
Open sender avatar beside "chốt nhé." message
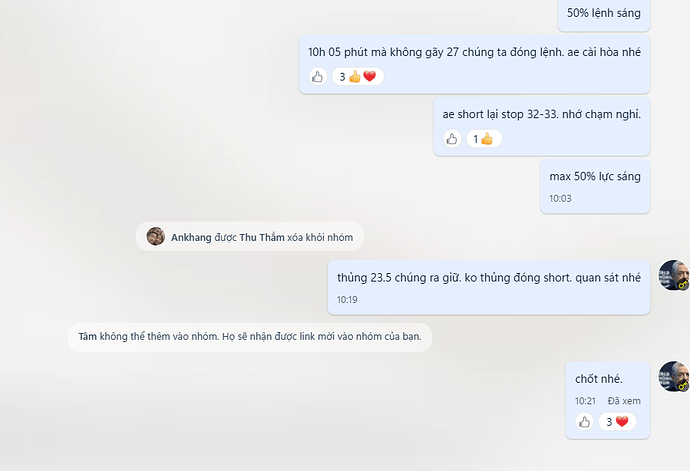pyautogui.click(x=673, y=377)
